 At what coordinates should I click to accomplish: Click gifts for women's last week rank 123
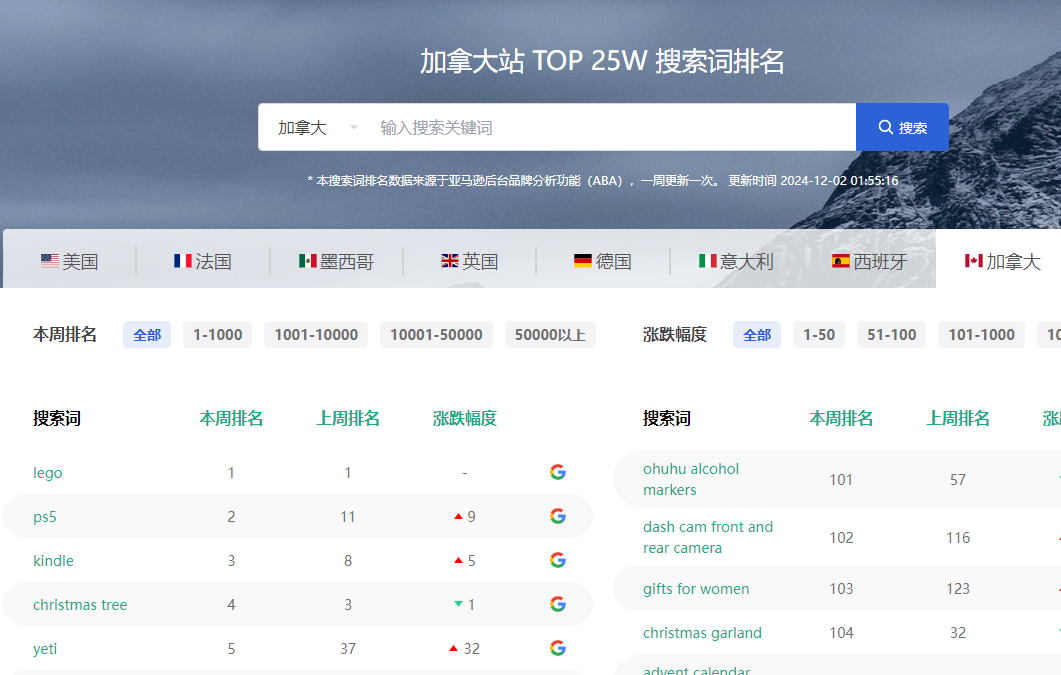pyautogui.click(x=958, y=588)
